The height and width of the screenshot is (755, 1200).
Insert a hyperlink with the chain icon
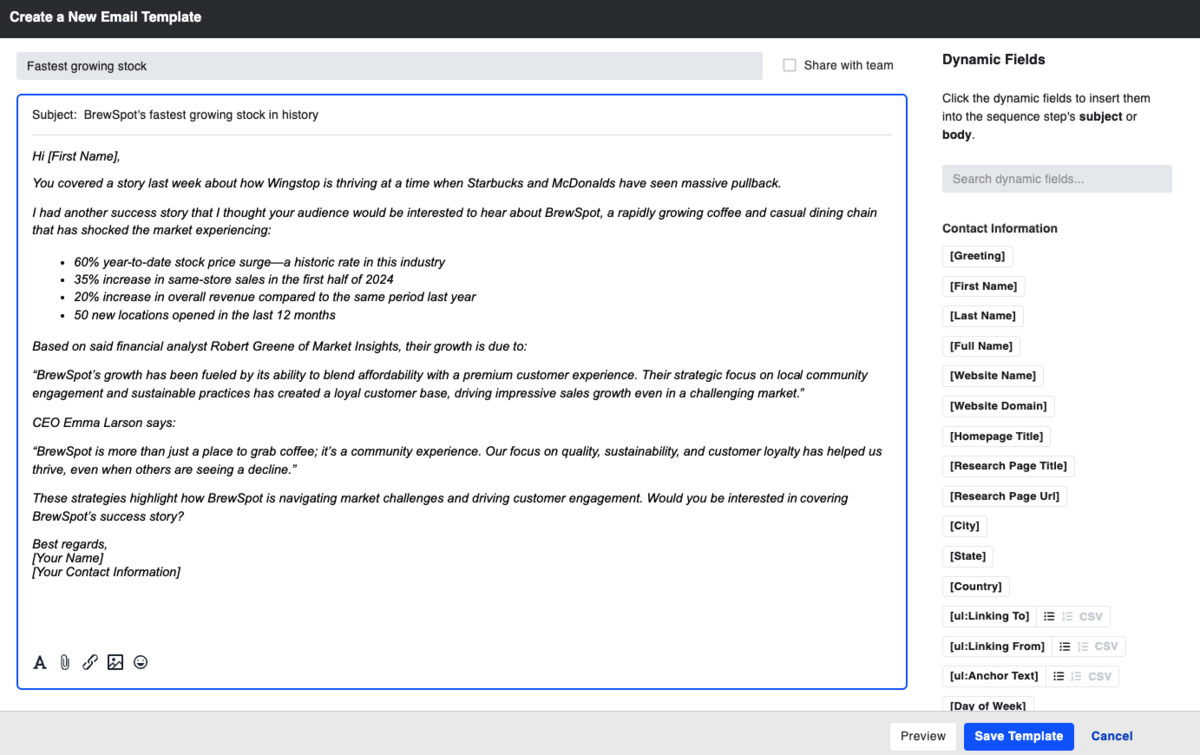tap(90, 662)
